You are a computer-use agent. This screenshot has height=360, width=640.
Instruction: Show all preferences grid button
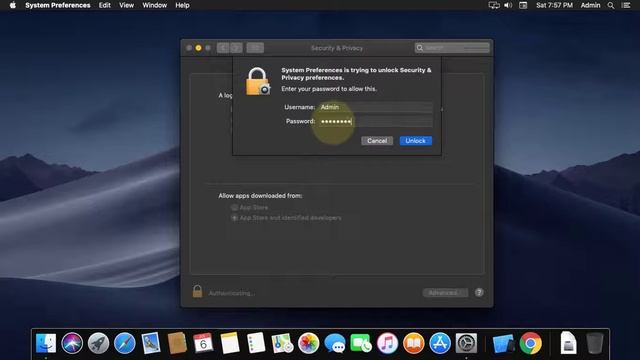255,48
